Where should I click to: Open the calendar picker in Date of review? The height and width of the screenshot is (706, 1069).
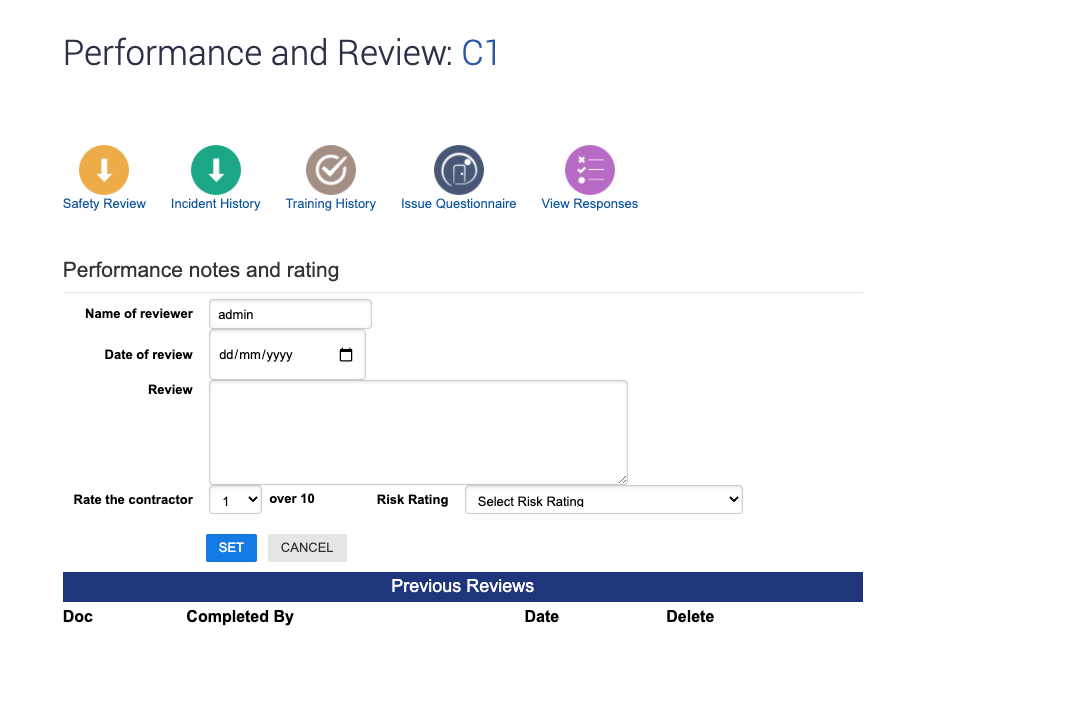coord(346,354)
